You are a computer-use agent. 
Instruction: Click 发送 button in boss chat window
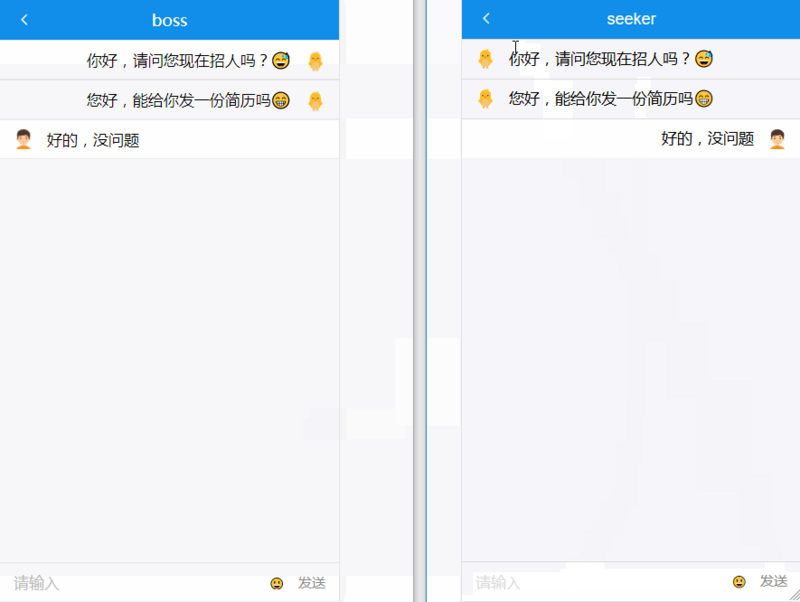point(312,583)
